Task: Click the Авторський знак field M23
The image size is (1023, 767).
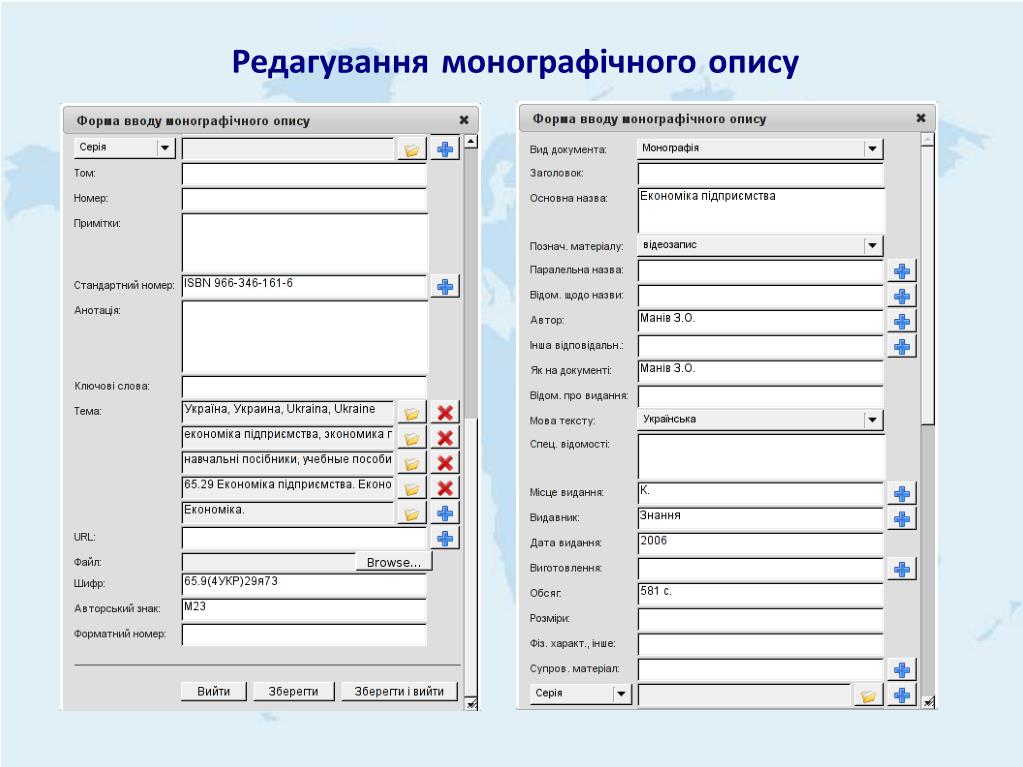Action: 304,610
